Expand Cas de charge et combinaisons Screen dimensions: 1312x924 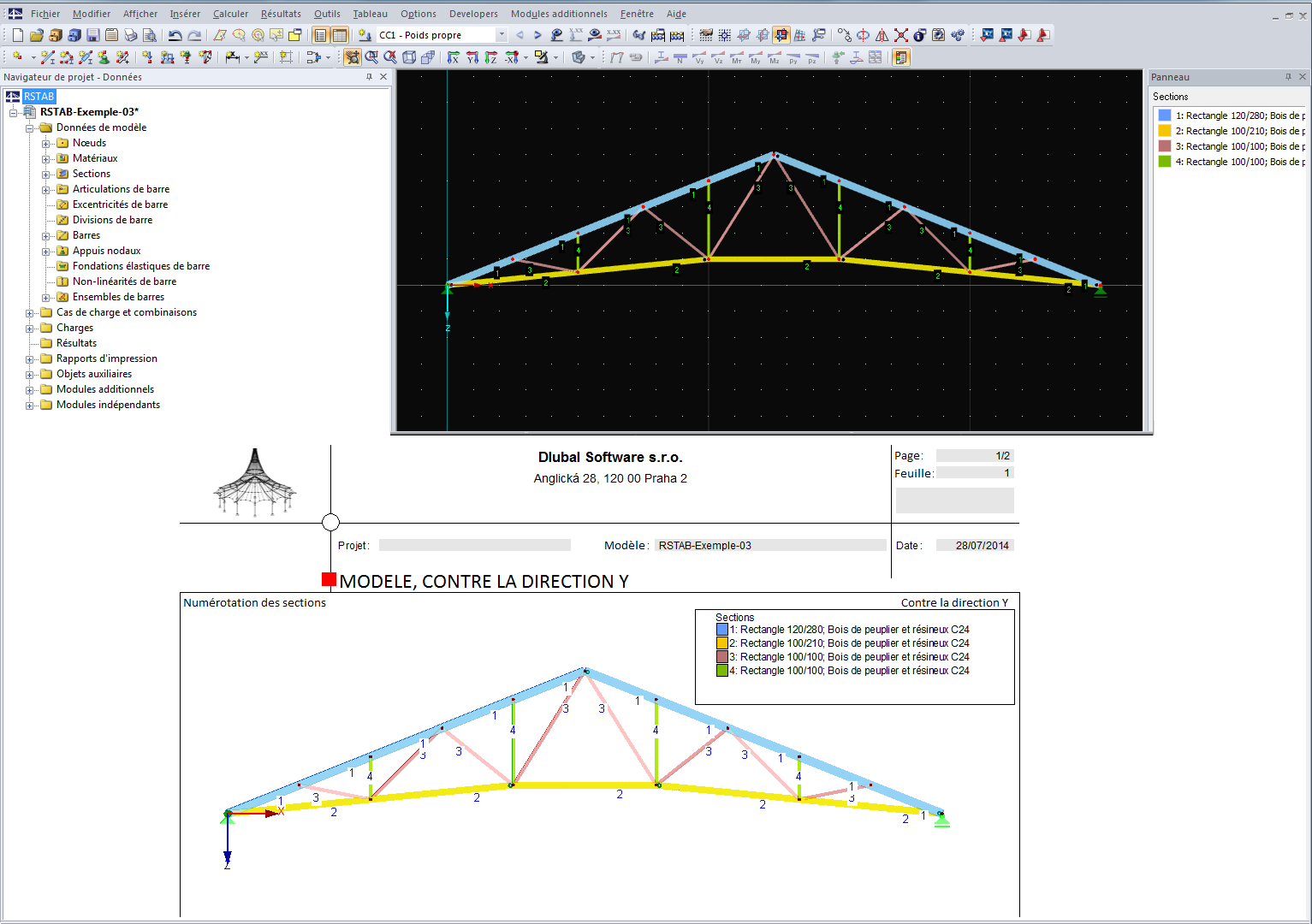pos(30,313)
